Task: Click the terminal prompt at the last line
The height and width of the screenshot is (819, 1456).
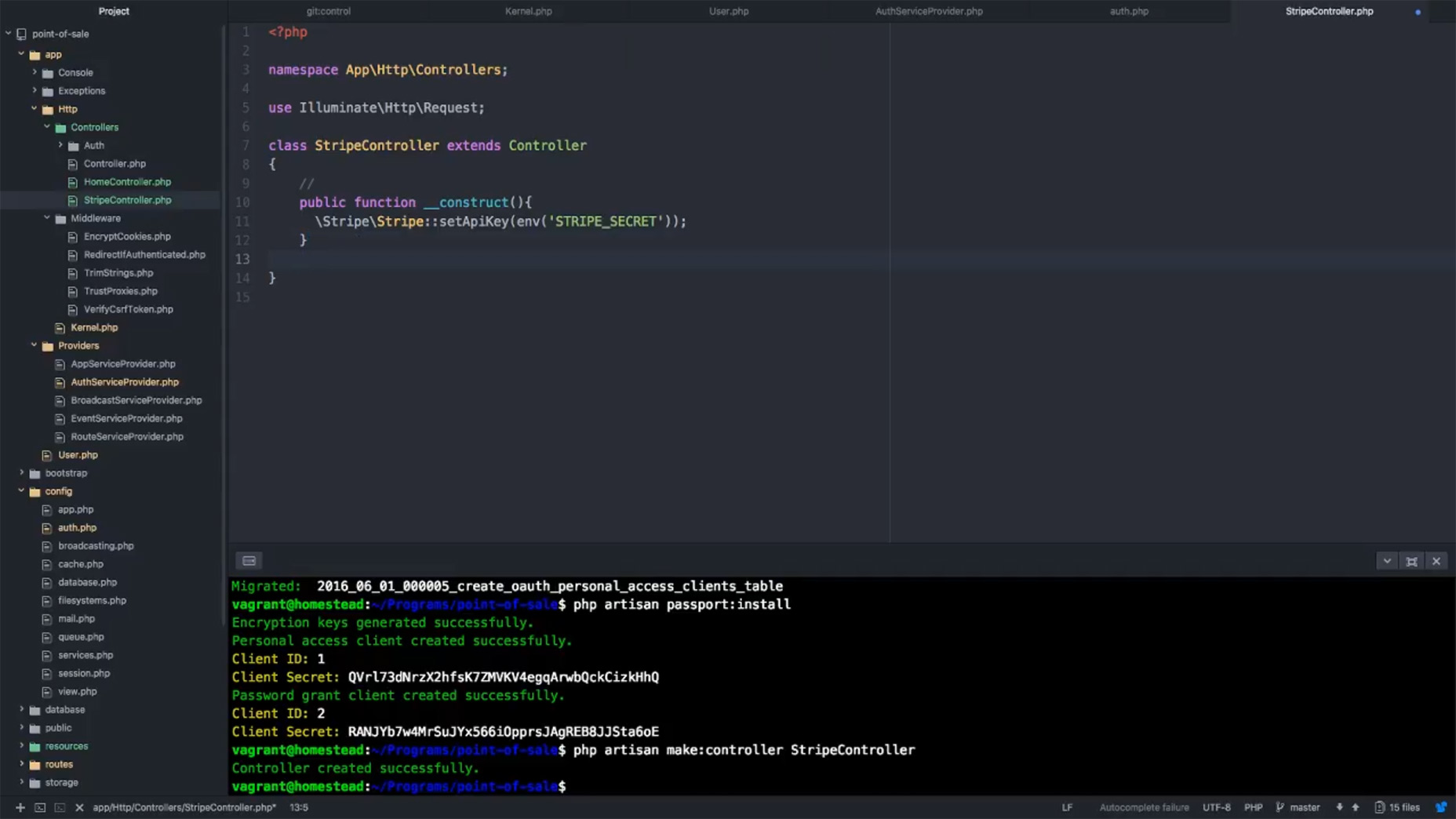Action: (399, 786)
